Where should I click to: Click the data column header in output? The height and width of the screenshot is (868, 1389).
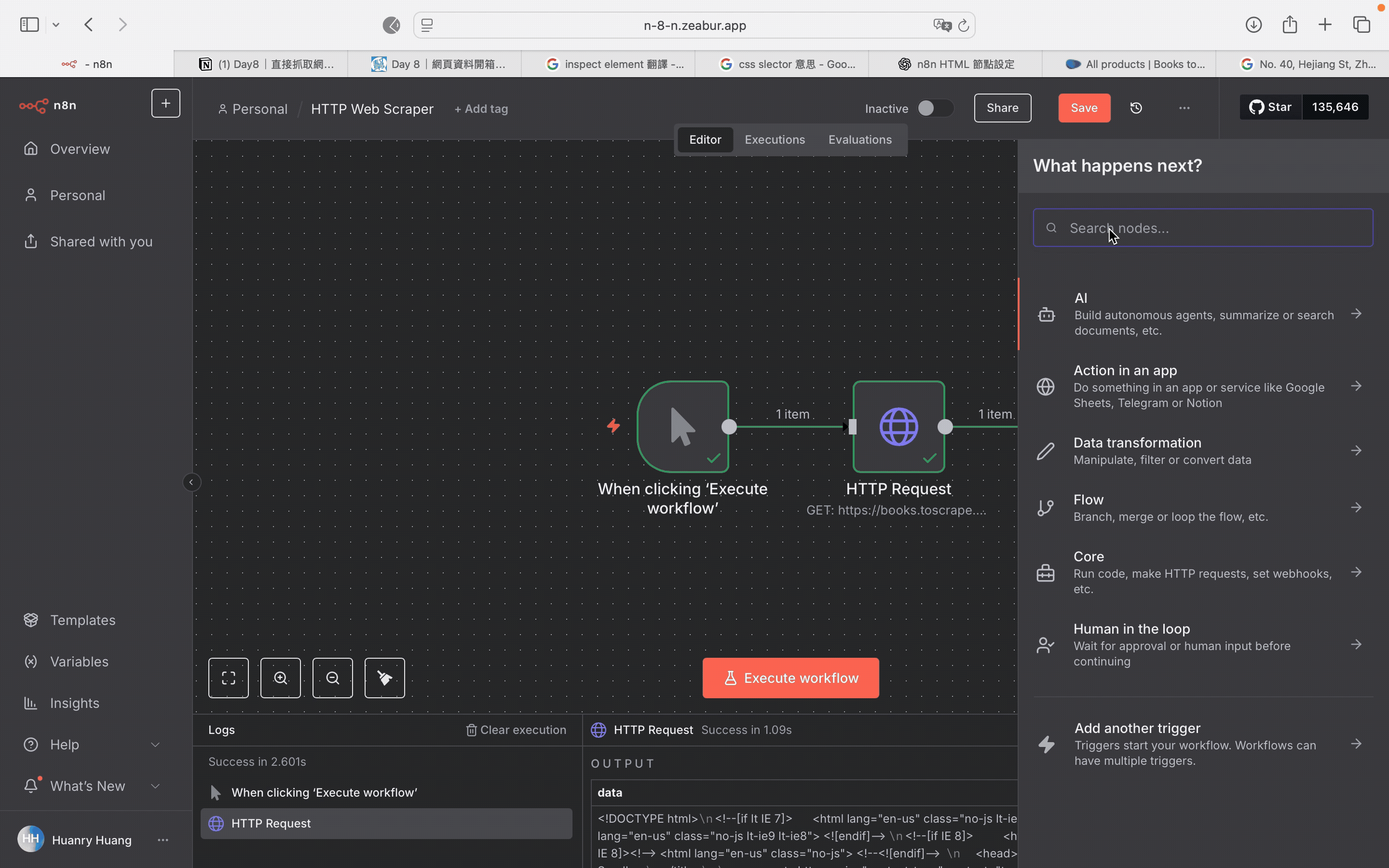point(610,792)
